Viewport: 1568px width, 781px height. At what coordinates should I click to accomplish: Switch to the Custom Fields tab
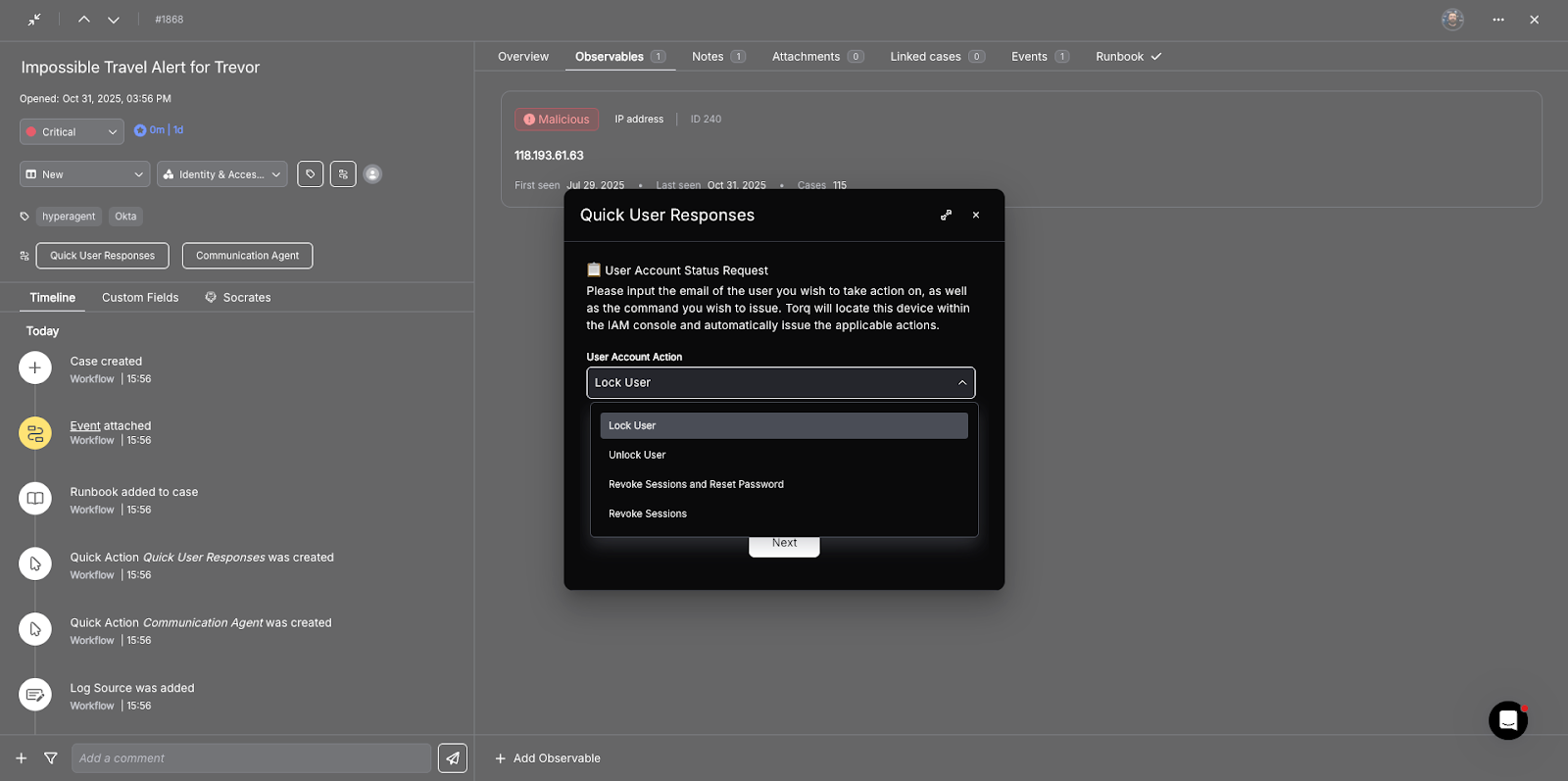tap(140, 298)
